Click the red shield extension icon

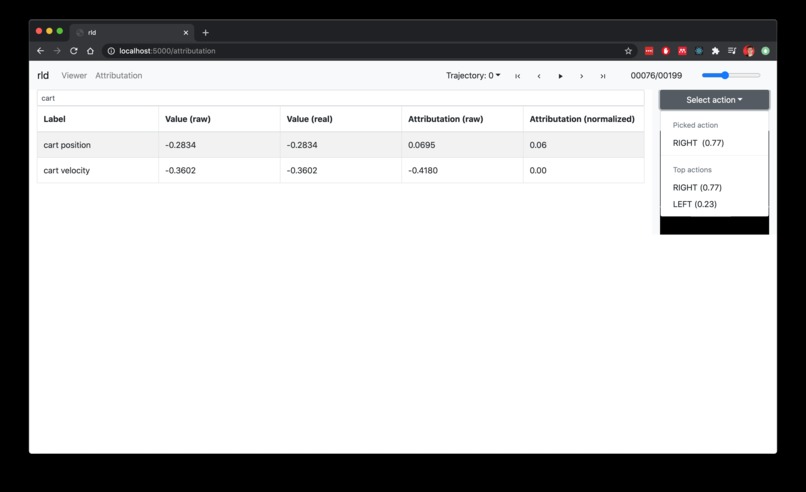pos(666,51)
